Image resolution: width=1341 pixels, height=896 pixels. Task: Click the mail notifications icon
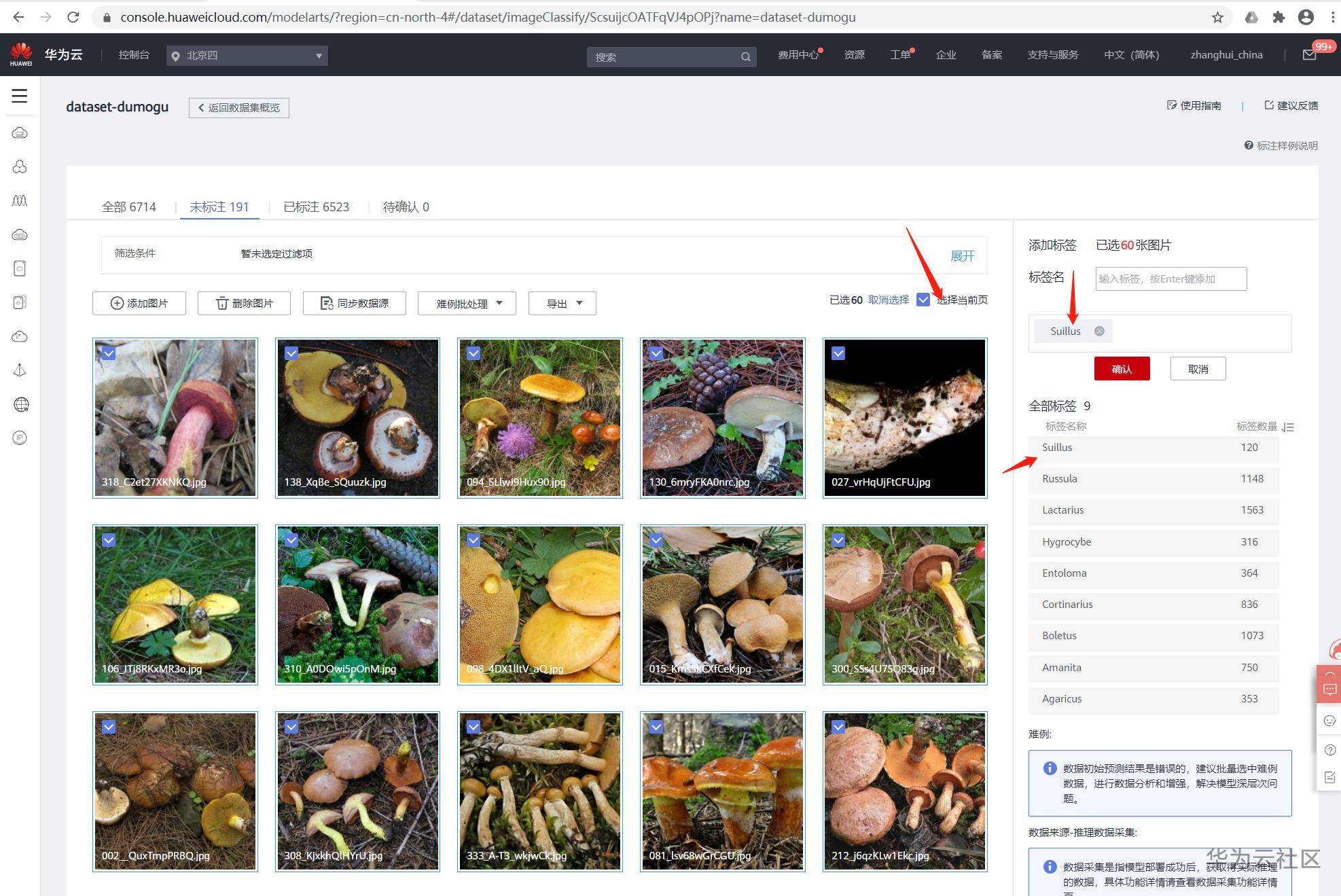coord(1309,55)
